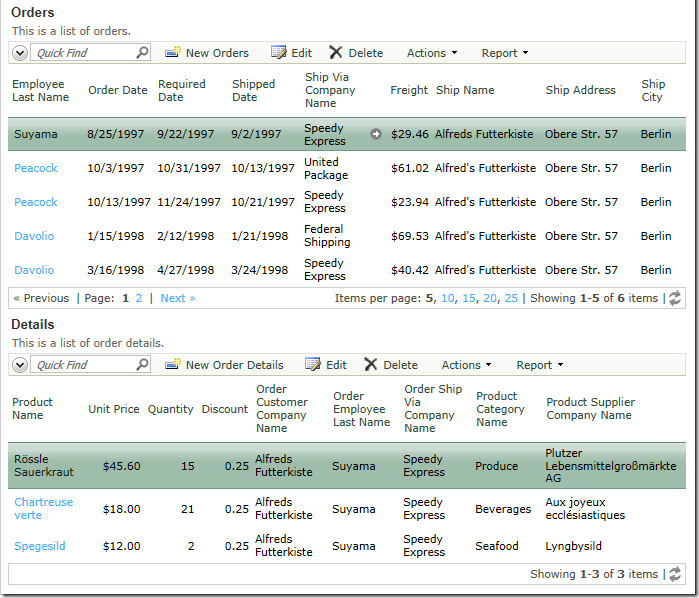Show 25 items per page
Viewport: 699px width, 598px height.
pos(511,298)
